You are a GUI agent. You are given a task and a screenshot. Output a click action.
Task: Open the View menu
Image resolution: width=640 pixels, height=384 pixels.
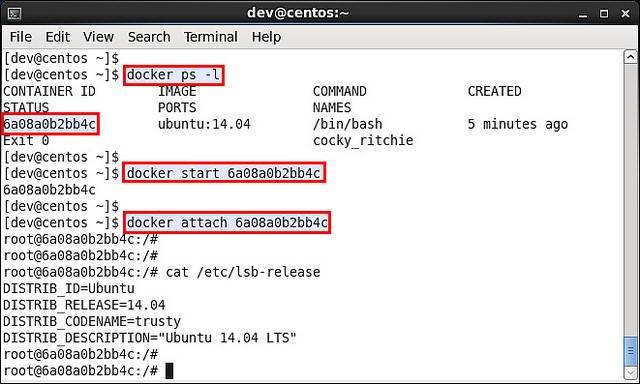pyautogui.click(x=98, y=37)
